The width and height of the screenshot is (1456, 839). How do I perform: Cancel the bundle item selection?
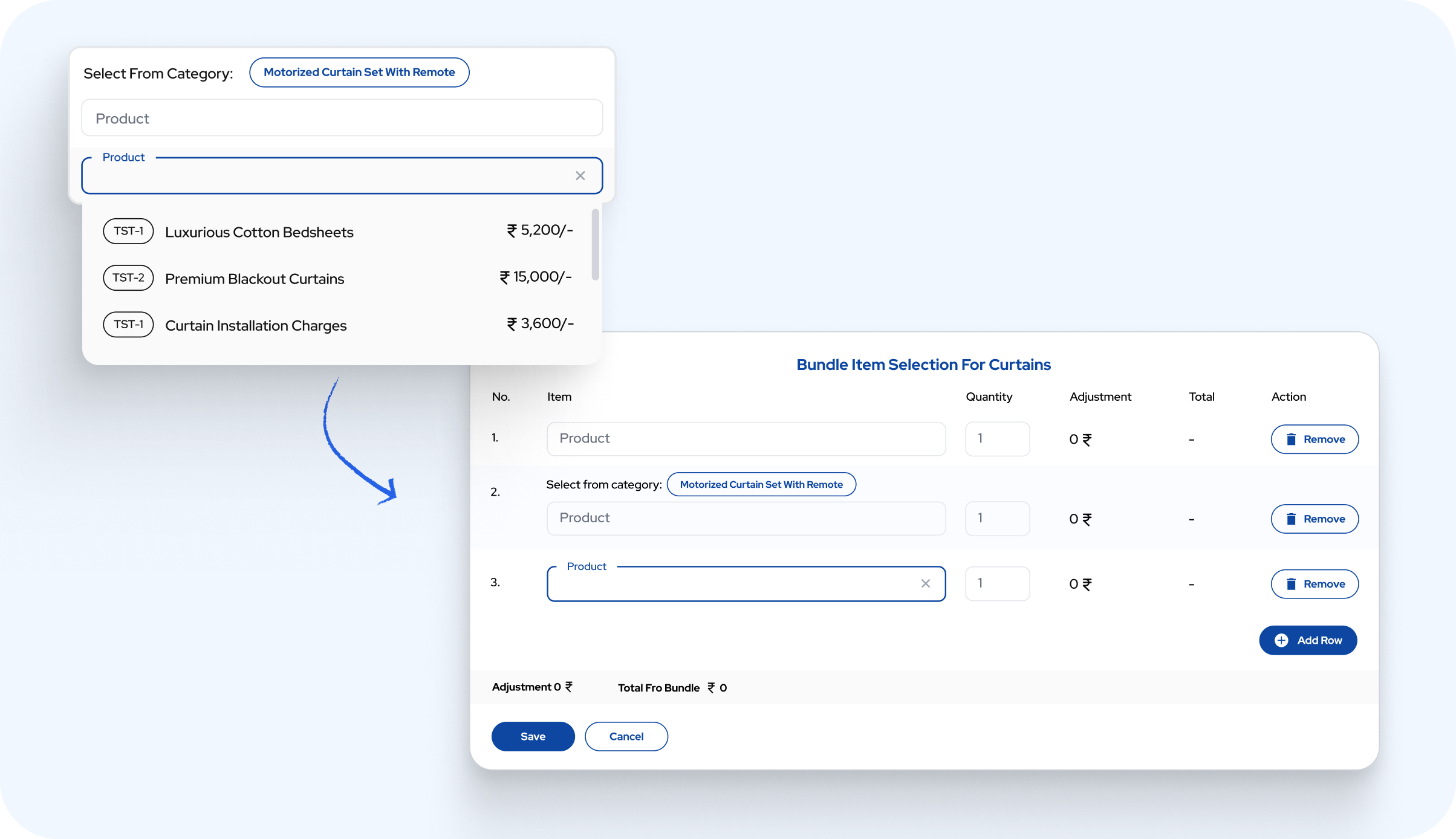(626, 736)
